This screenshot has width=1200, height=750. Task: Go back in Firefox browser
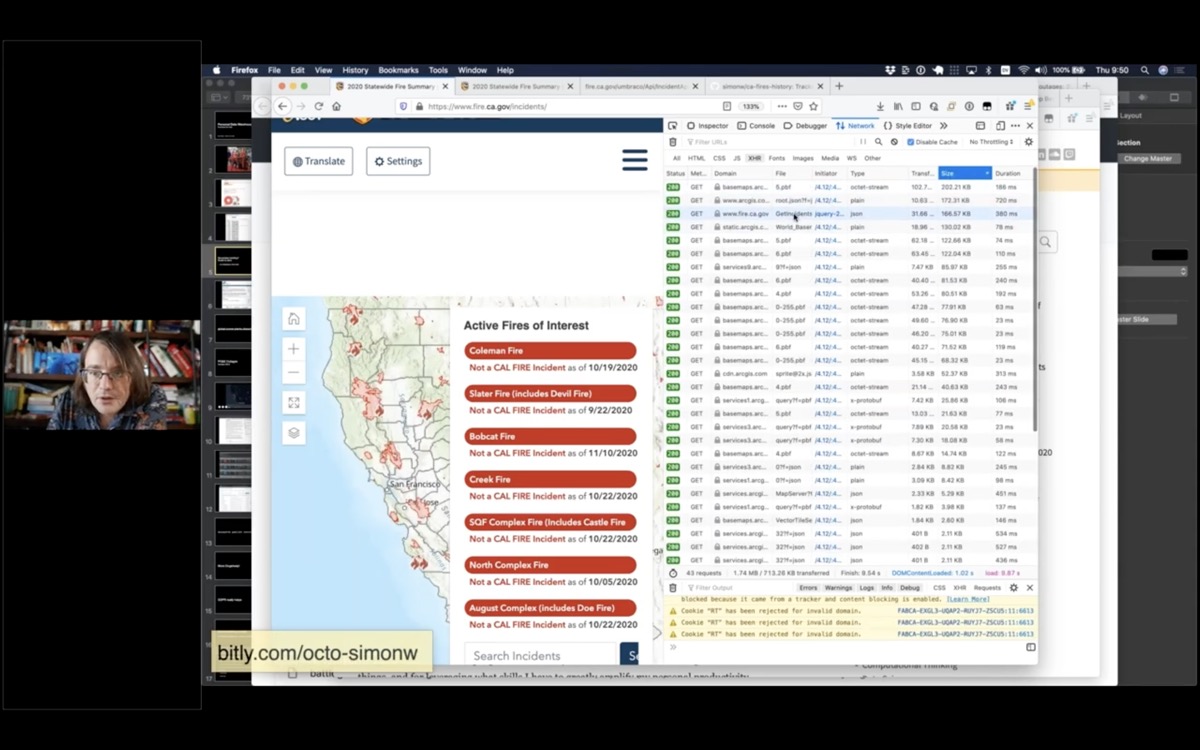click(x=282, y=106)
